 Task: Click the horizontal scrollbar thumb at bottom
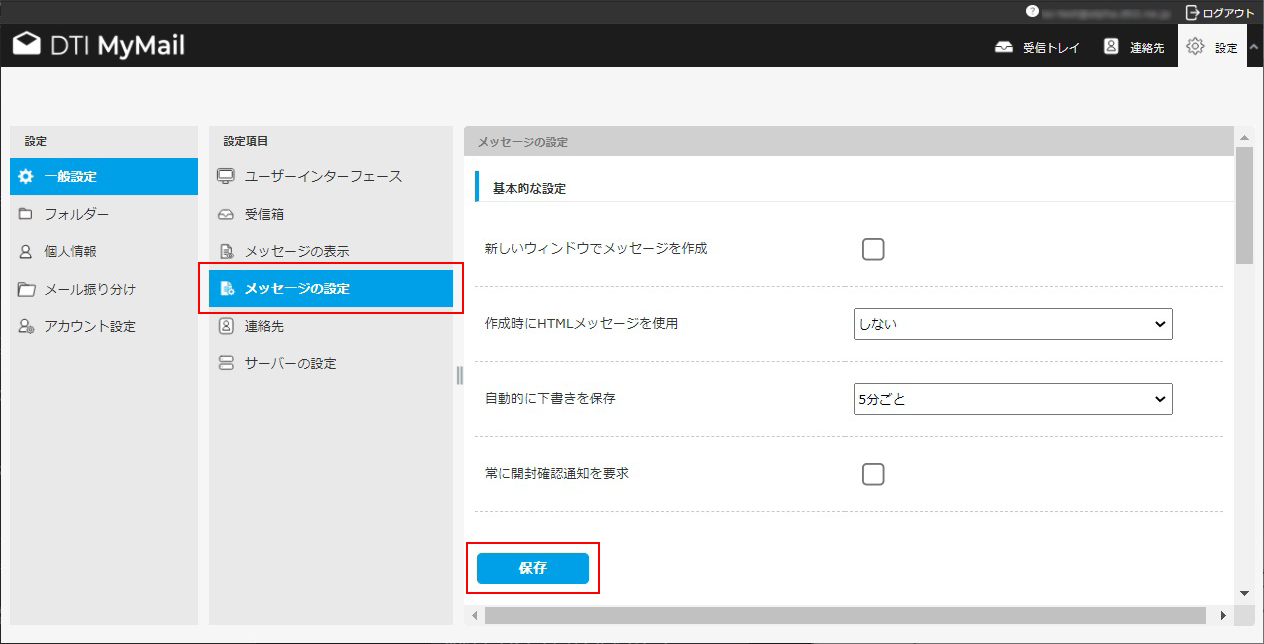pos(845,615)
